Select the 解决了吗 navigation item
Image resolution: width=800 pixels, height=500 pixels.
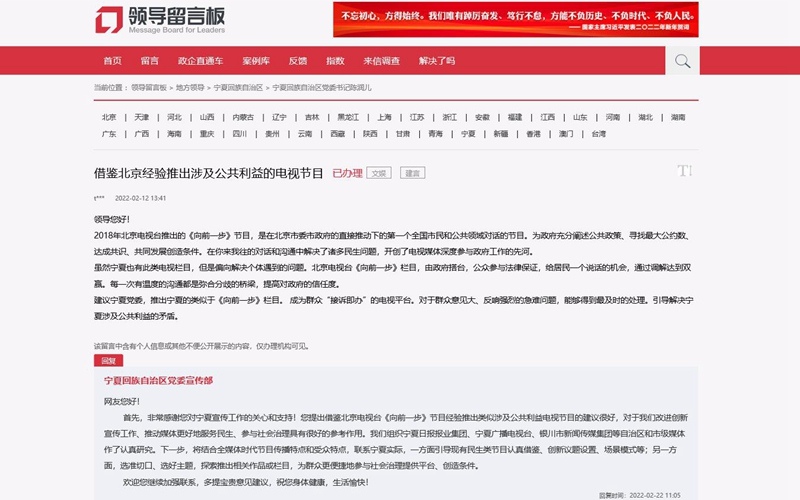436,61
